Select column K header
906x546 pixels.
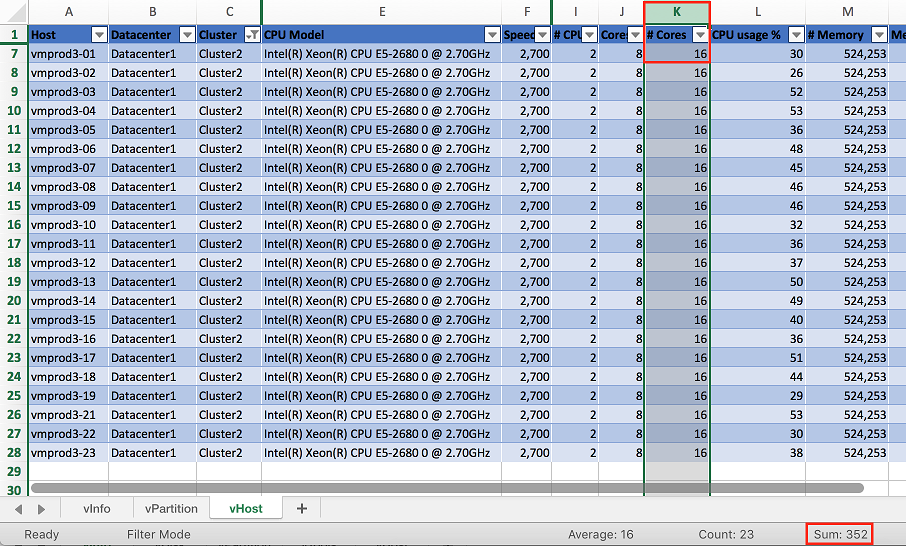pos(677,12)
